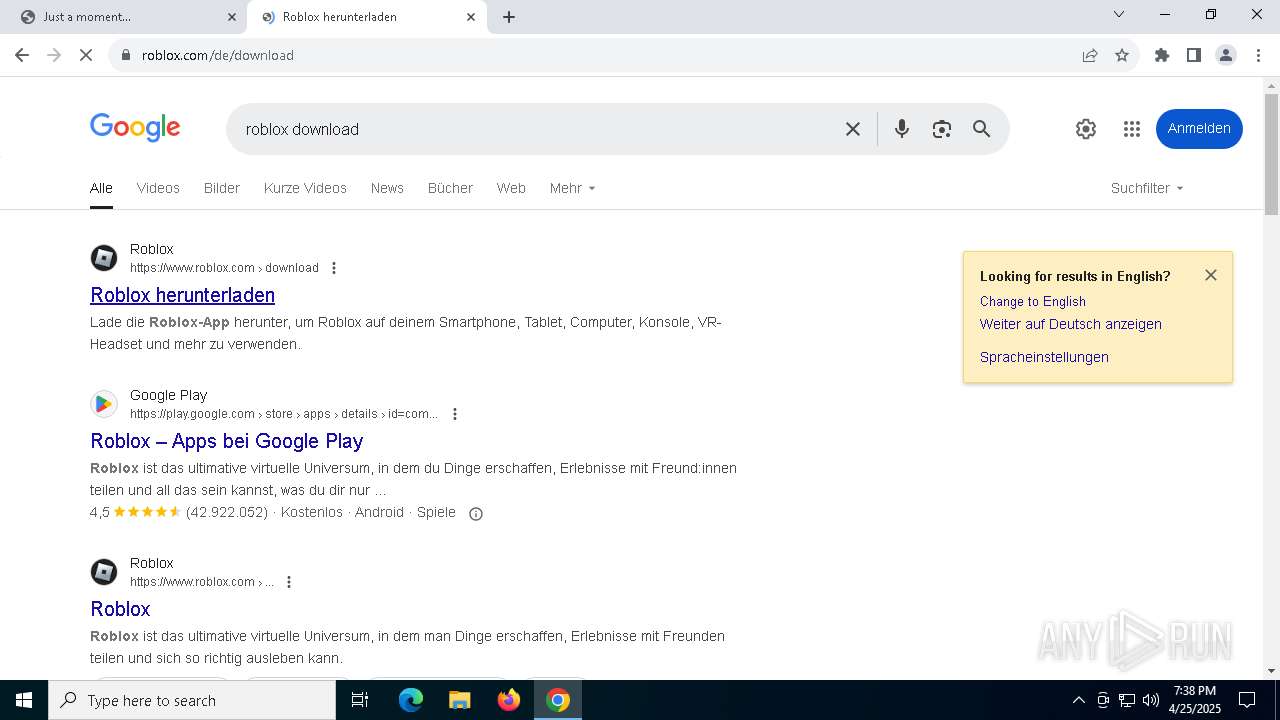Open Google Lens image search
The image size is (1280, 720).
(942, 129)
